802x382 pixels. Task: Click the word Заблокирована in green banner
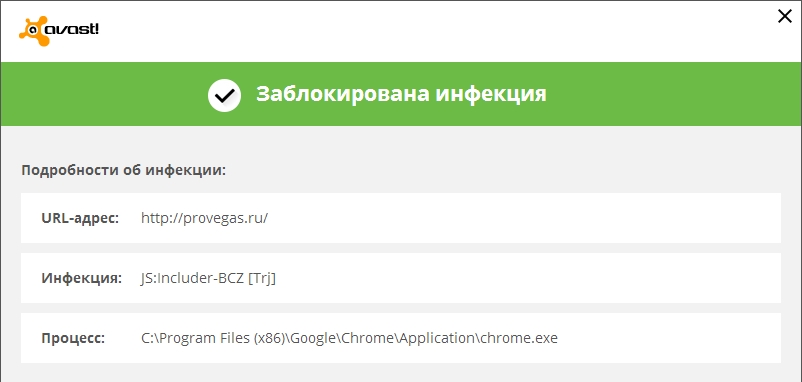[343, 94]
